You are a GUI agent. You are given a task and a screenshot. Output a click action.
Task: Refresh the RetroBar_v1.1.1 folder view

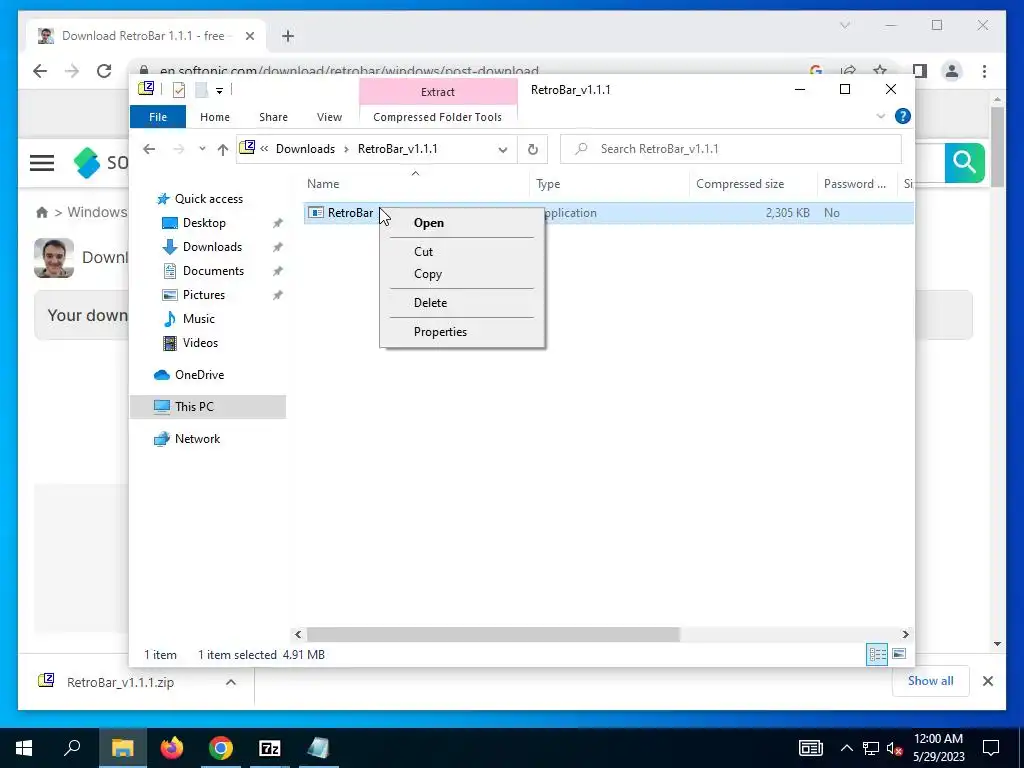pyautogui.click(x=533, y=150)
